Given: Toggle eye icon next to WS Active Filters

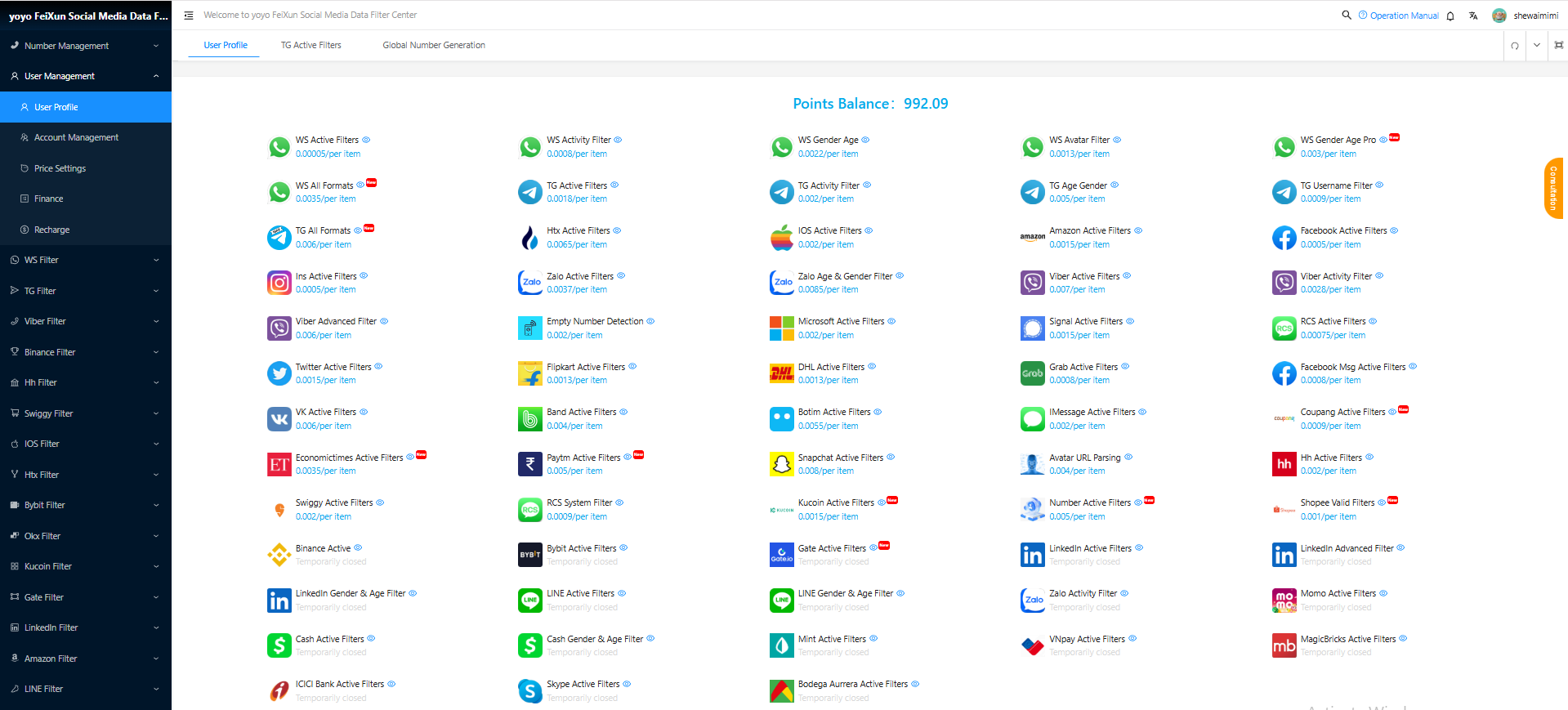Looking at the screenshot, I should coord(366,140).
